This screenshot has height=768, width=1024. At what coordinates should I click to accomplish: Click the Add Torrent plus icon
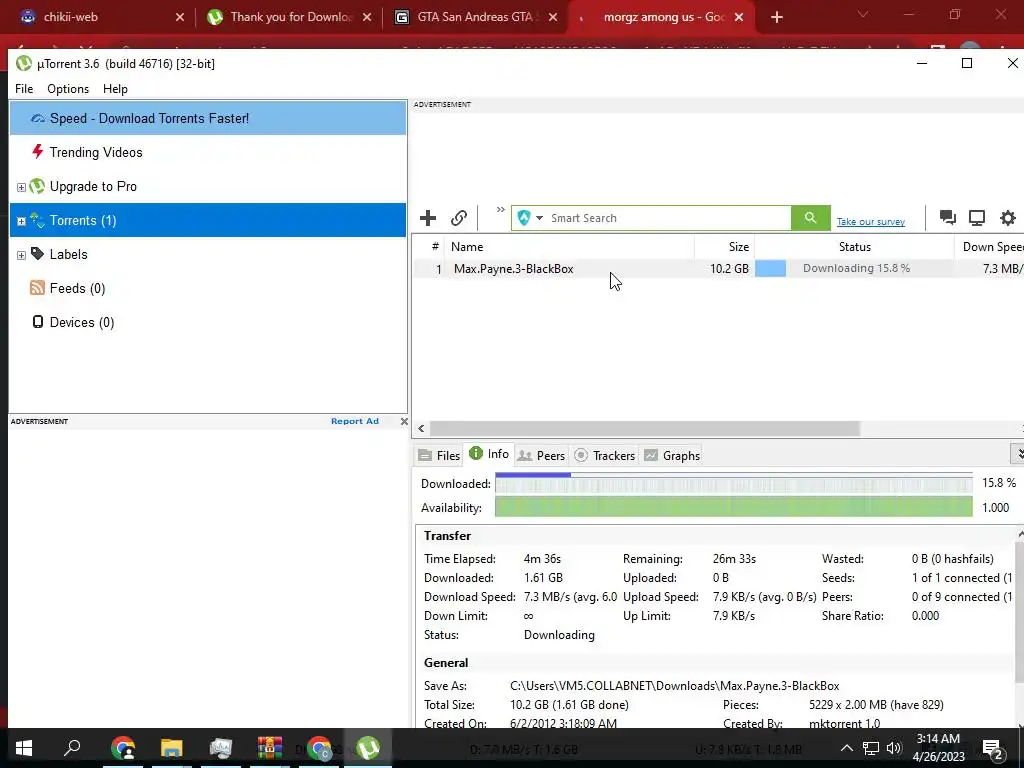point(428,218)
